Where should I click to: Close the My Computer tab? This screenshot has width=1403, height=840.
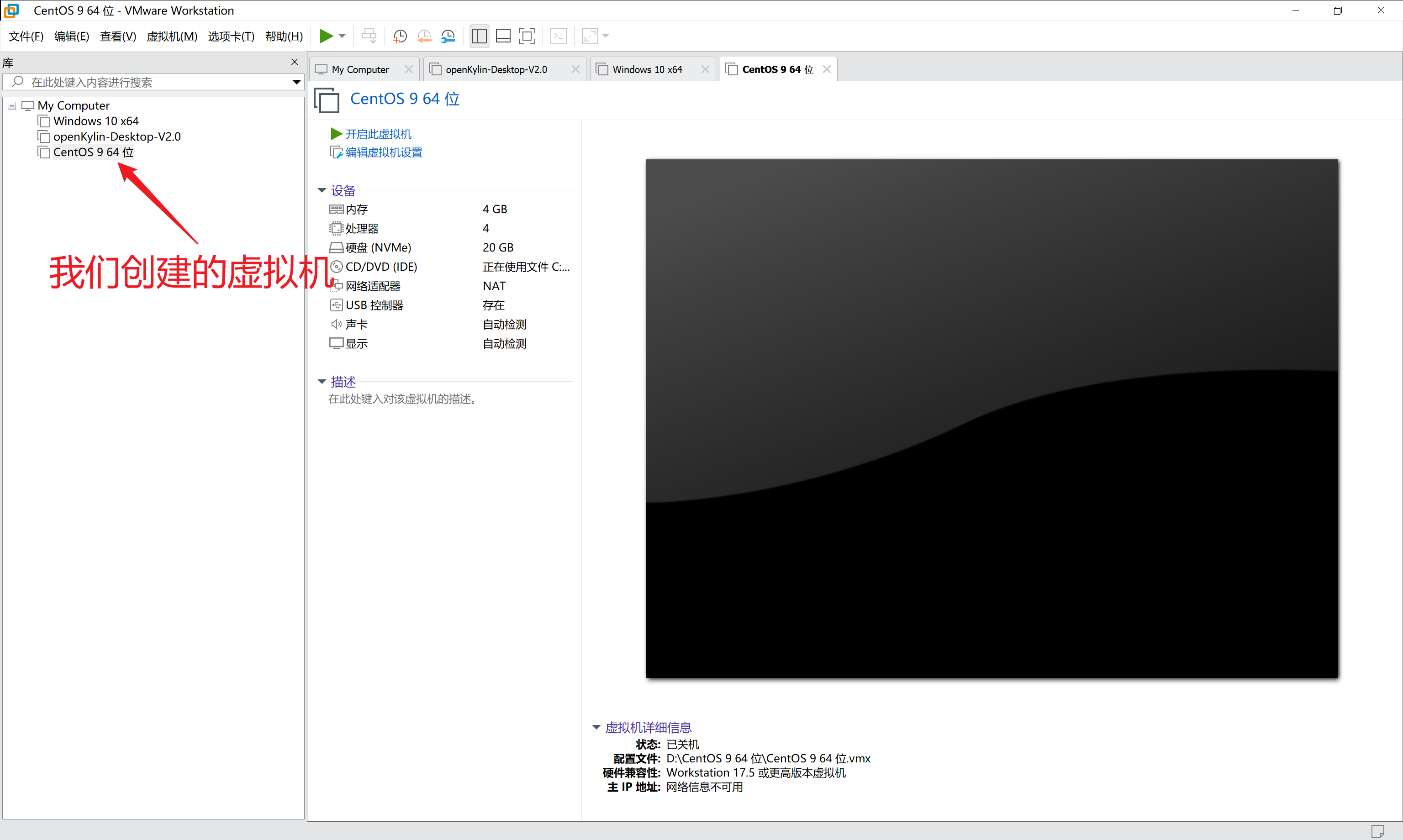click(x=409, y=69)
